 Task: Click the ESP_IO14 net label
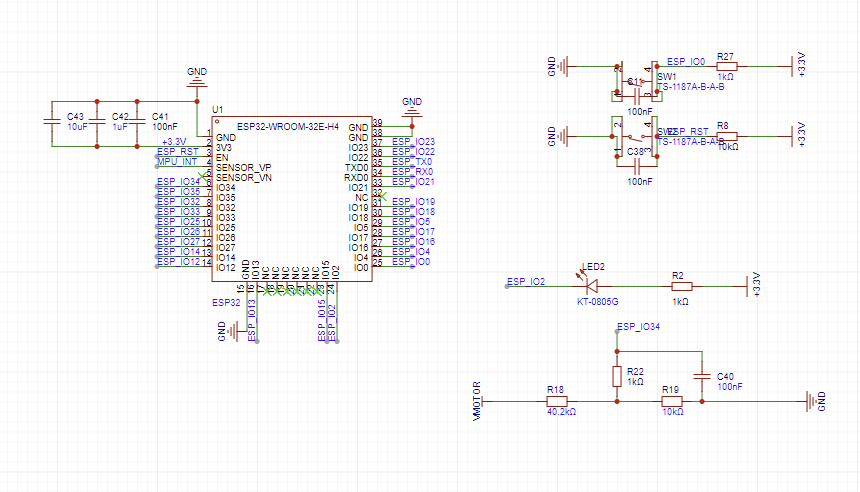click(x=179, y=252)
